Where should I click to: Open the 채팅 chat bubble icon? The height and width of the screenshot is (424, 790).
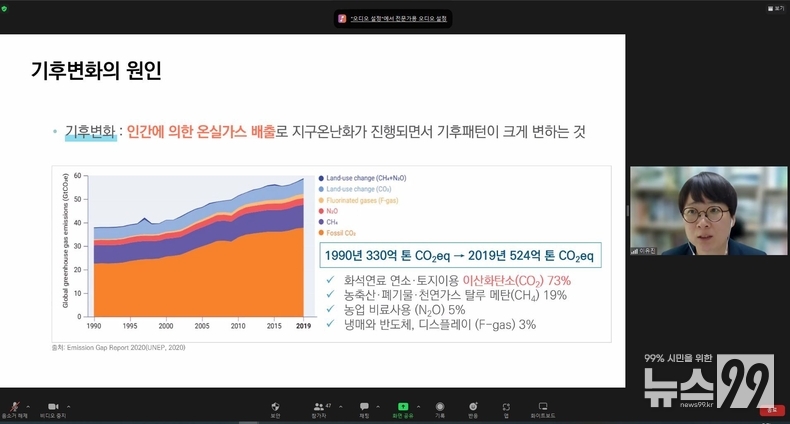click(x=364, y=406)
